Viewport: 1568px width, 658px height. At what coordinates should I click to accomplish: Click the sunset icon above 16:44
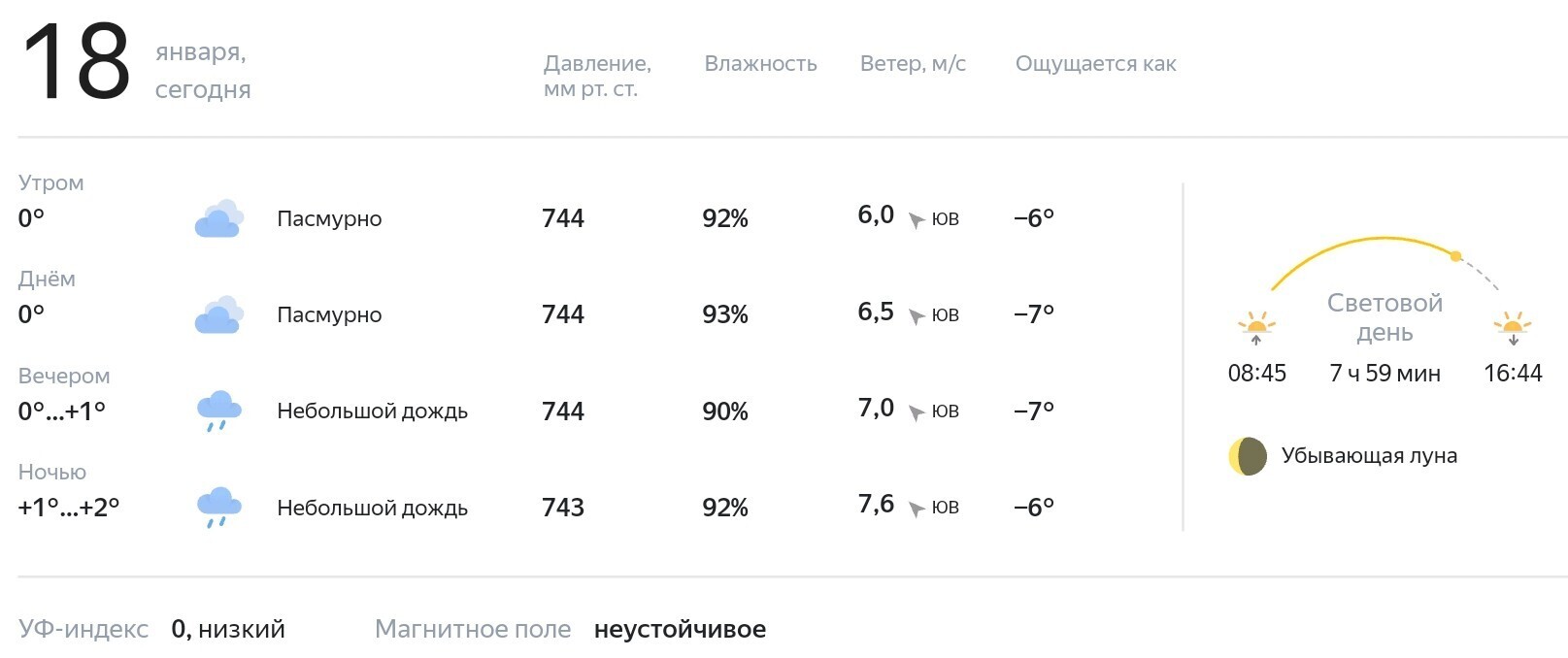(x=1513, y=328)
